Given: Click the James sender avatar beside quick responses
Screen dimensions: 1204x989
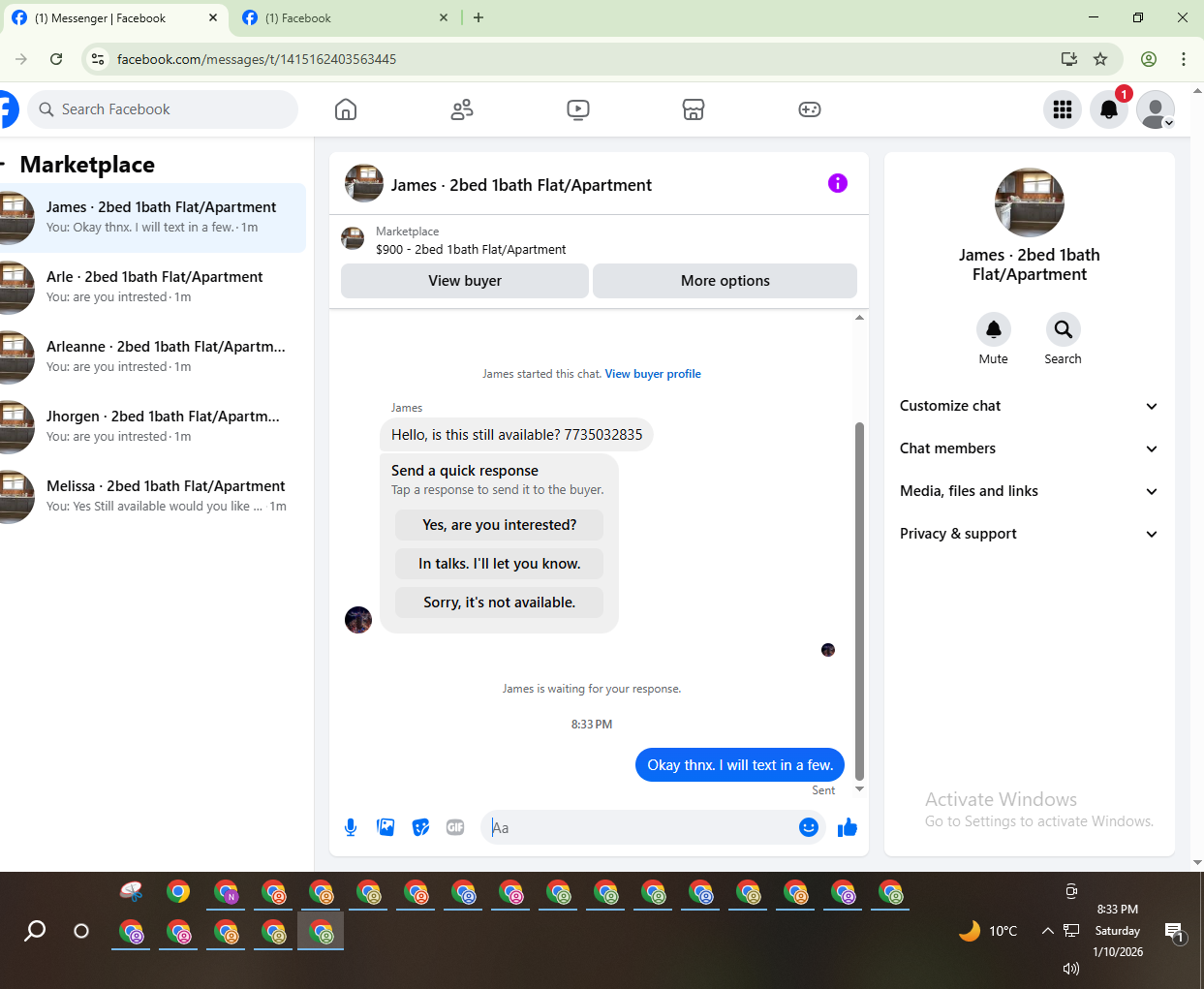Looking at the screenshot, I should [358, 620].
